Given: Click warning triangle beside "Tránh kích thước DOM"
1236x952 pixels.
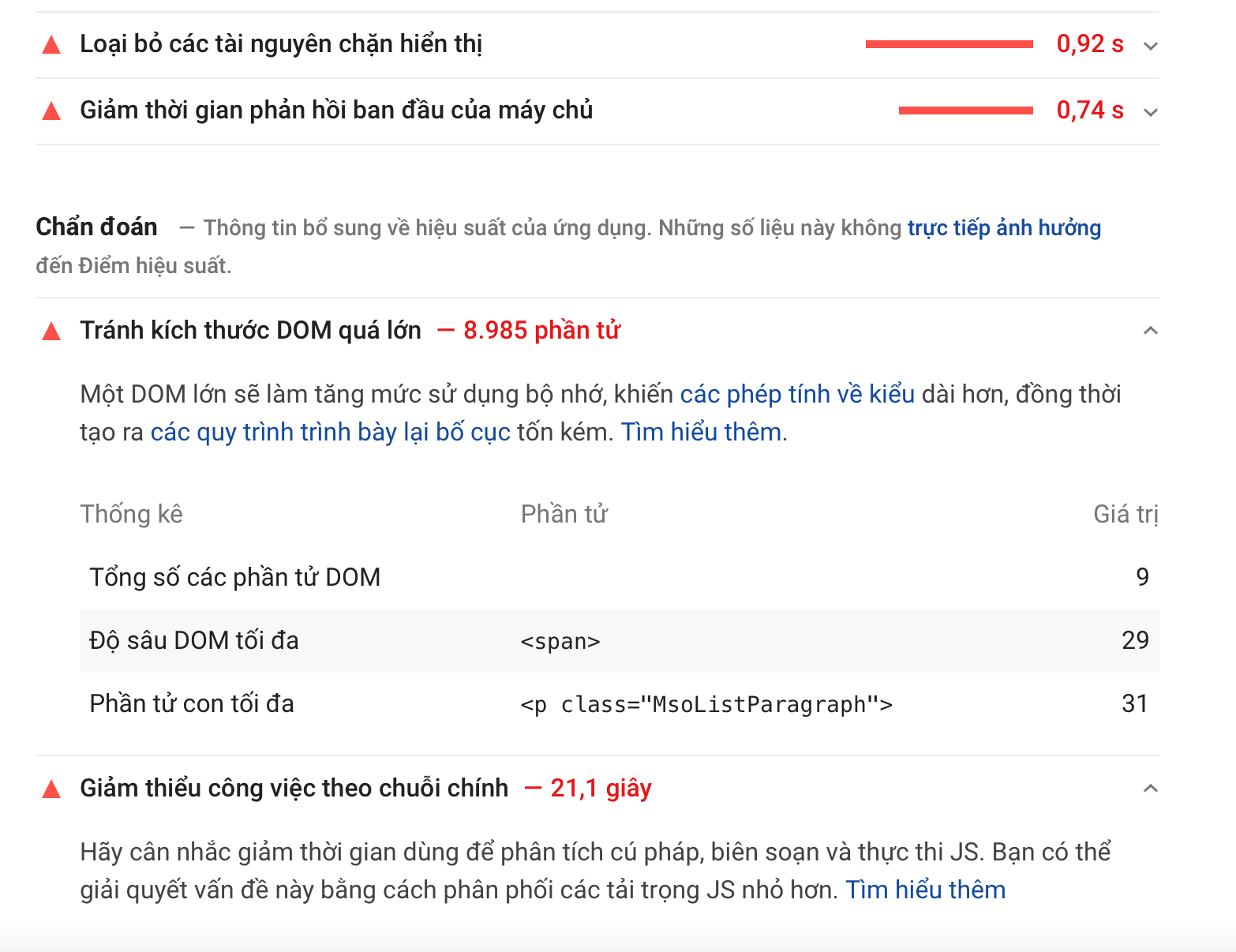Looking at the screenshot, I should (51, 332).
